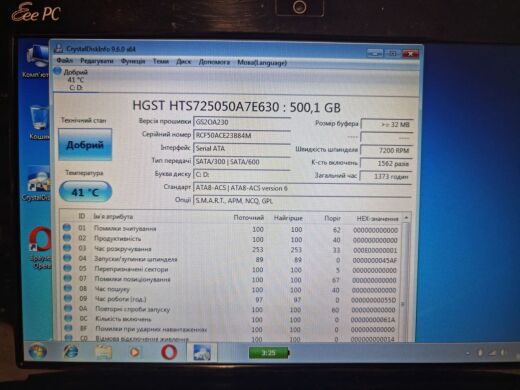Open Internet Explorer from the taskbar
This screenshot has height=390, width=520.
coord(71,352)
